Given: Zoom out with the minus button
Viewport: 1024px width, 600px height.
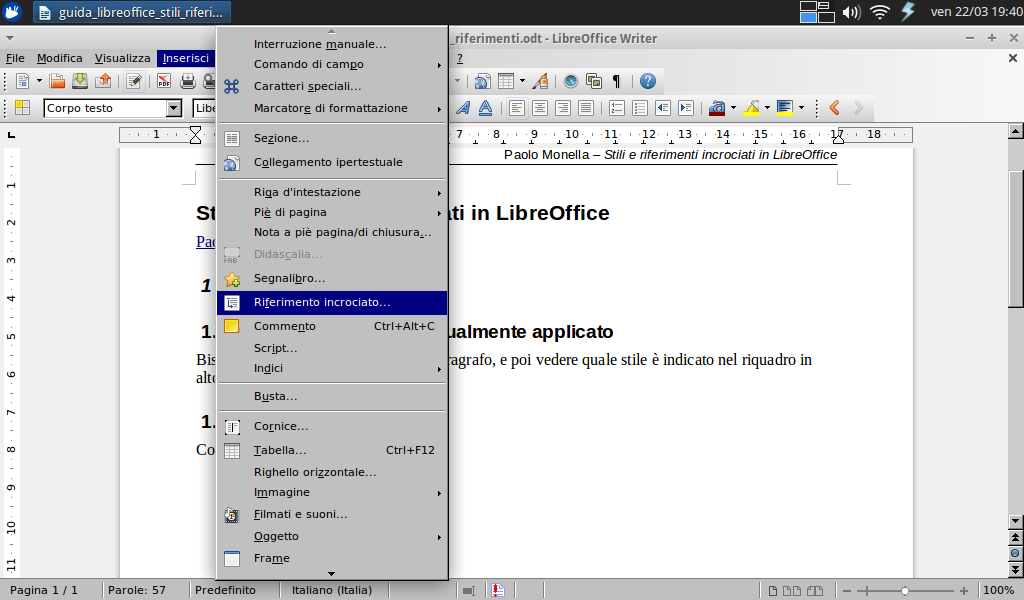Looking at the screenshot, I should [x=847, y=591].
